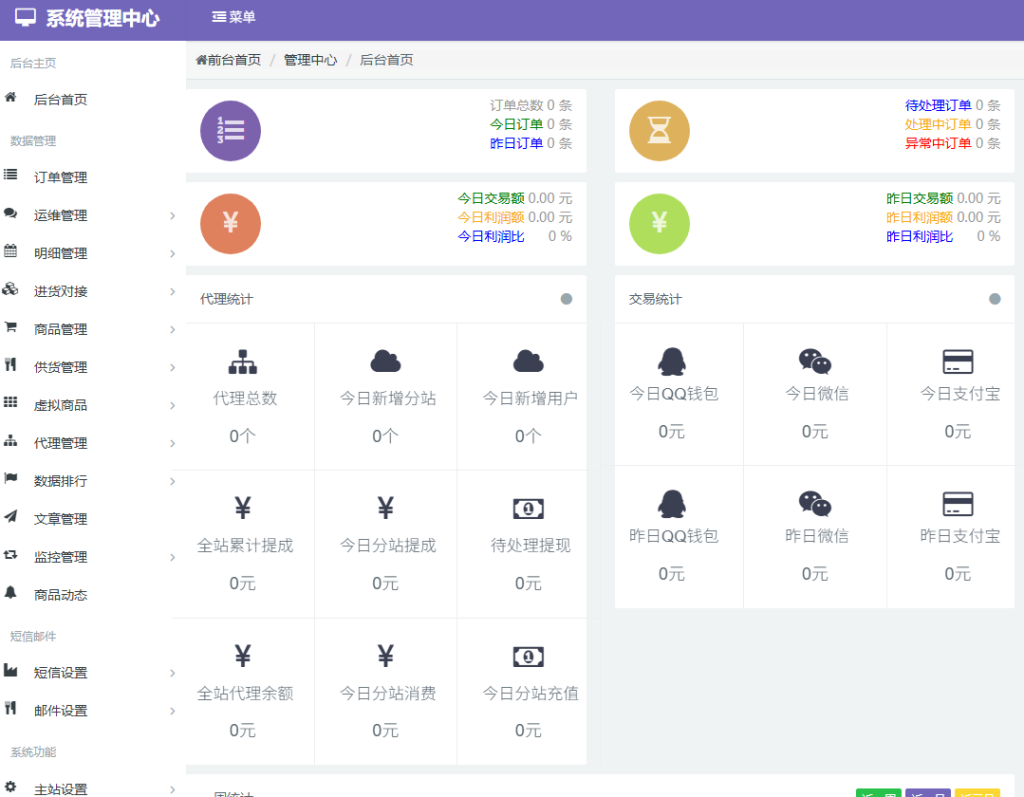1024x797 pixels.
Task: Click the yellow hourglass pending orders icon
Action: click(659, 130)
